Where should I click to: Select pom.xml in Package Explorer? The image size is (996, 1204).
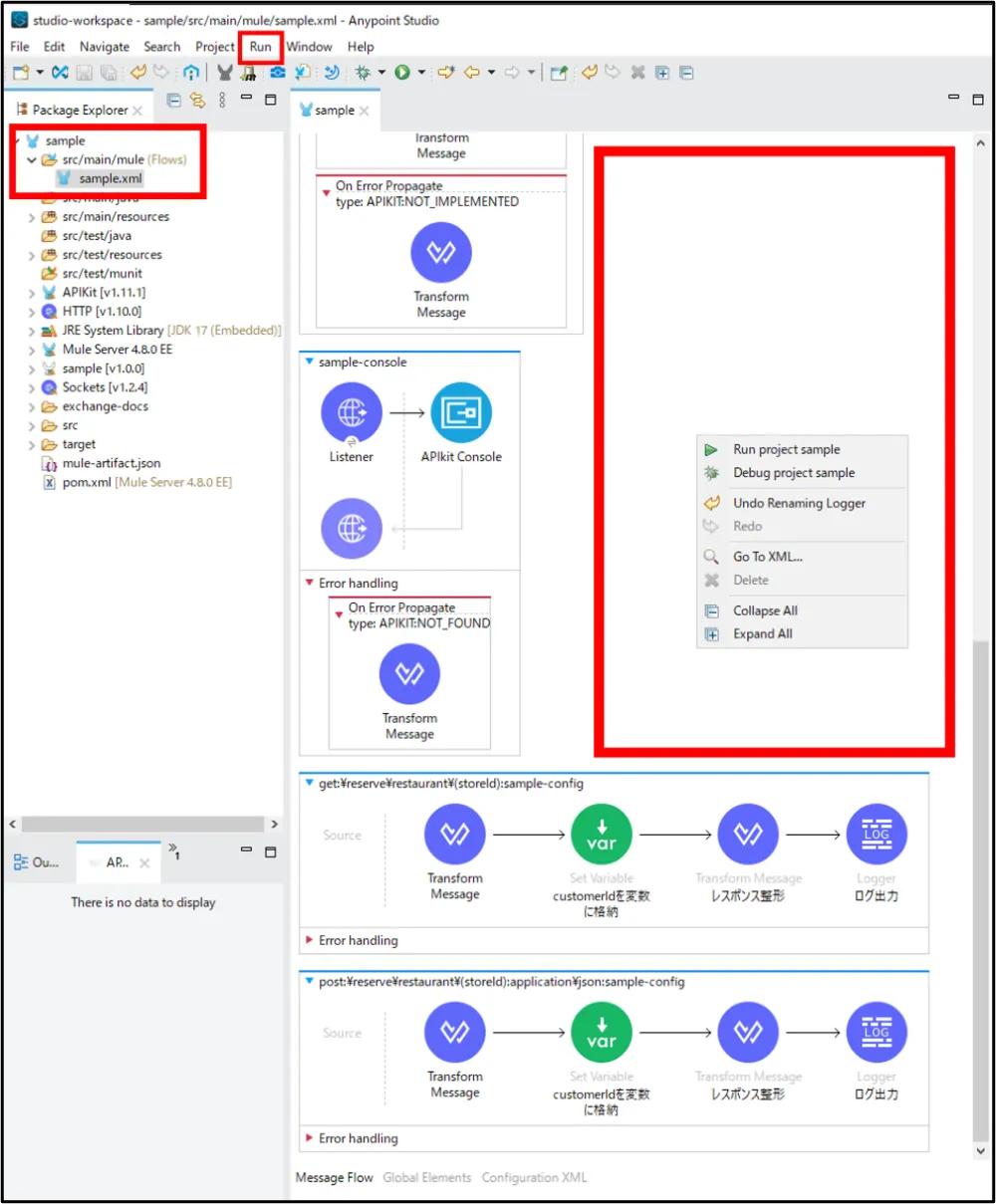137,483
